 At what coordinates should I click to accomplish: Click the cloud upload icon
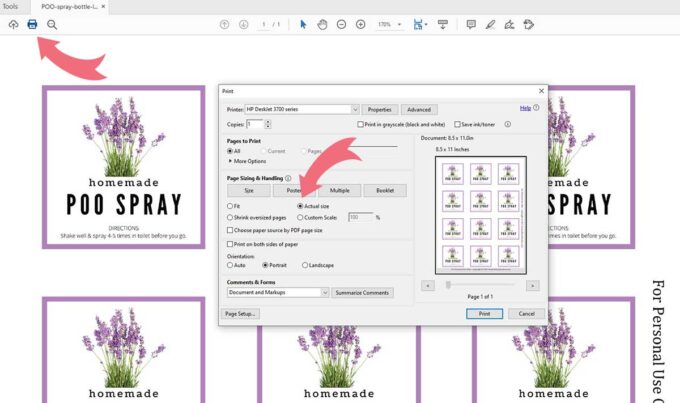click(12, 24)
